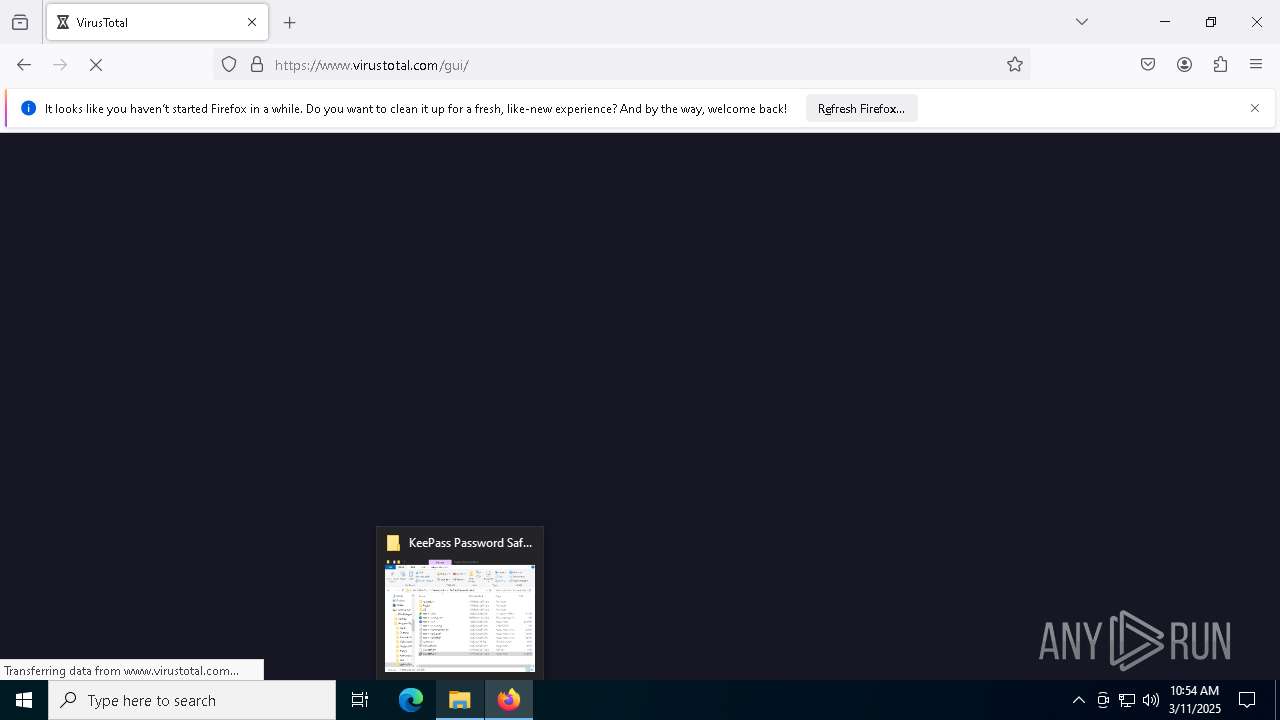Open File Explorer taskbar icon
1280x720 pixels.
point(460,700)
